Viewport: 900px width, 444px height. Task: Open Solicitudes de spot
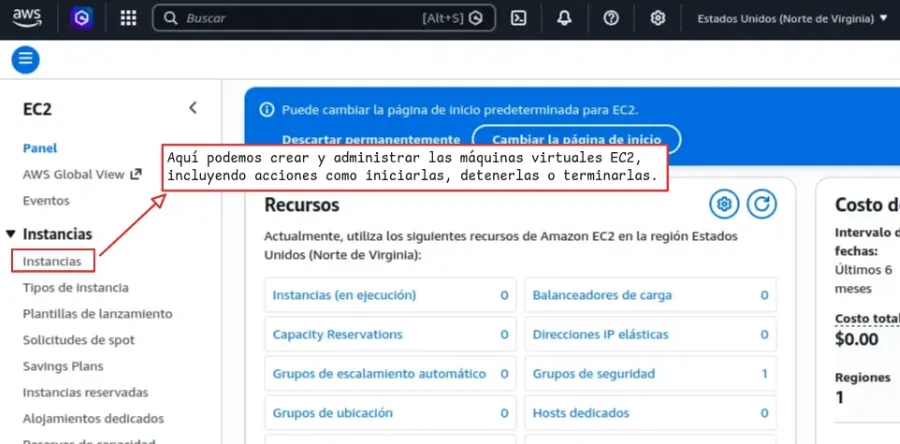pyautogui.click(x=79, y=340)
